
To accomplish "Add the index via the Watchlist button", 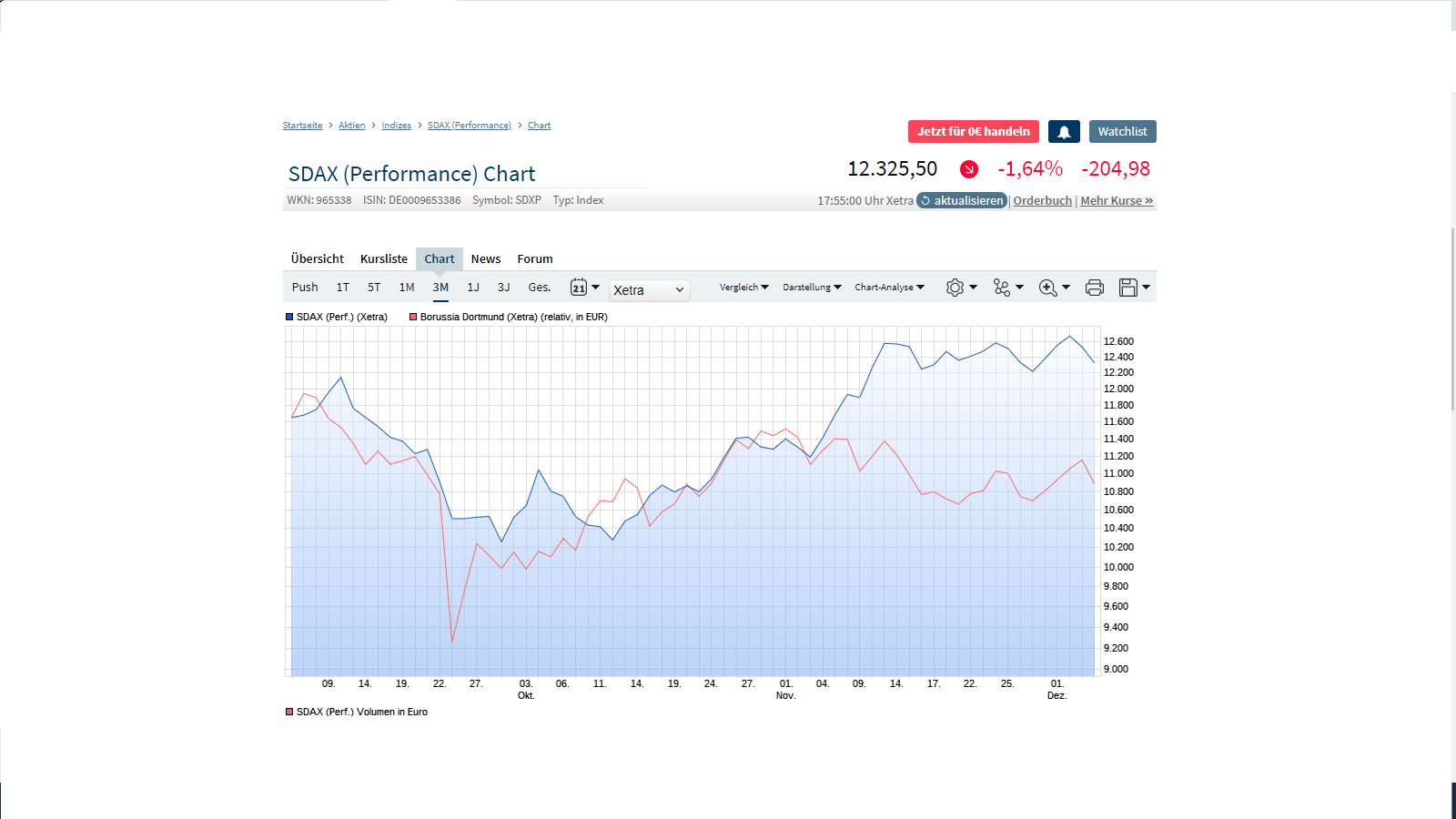I will coord(1123,132).
